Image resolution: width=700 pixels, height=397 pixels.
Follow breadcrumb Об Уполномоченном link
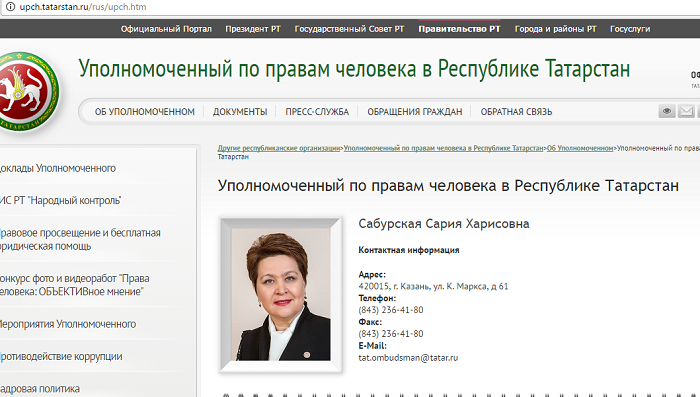[x=580, y=148]
